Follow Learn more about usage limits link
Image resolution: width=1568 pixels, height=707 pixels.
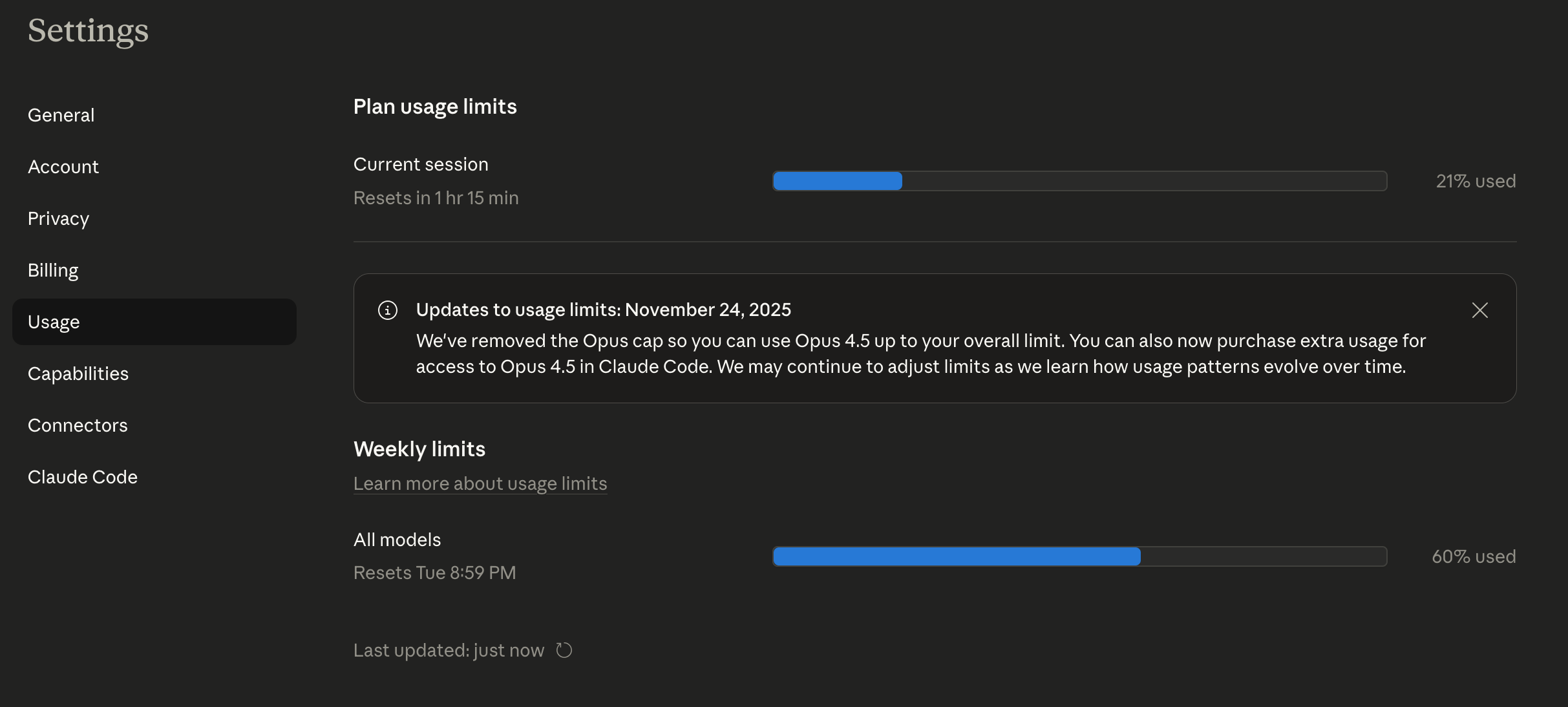(x=480, y=483)
